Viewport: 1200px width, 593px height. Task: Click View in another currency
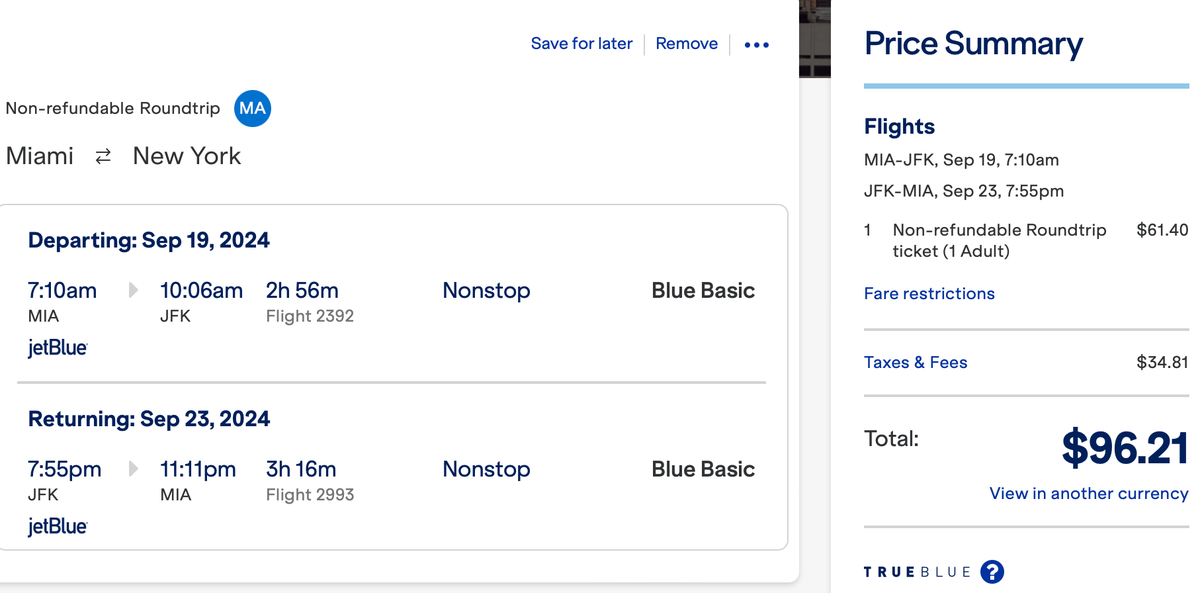(x=1088, y=493)
